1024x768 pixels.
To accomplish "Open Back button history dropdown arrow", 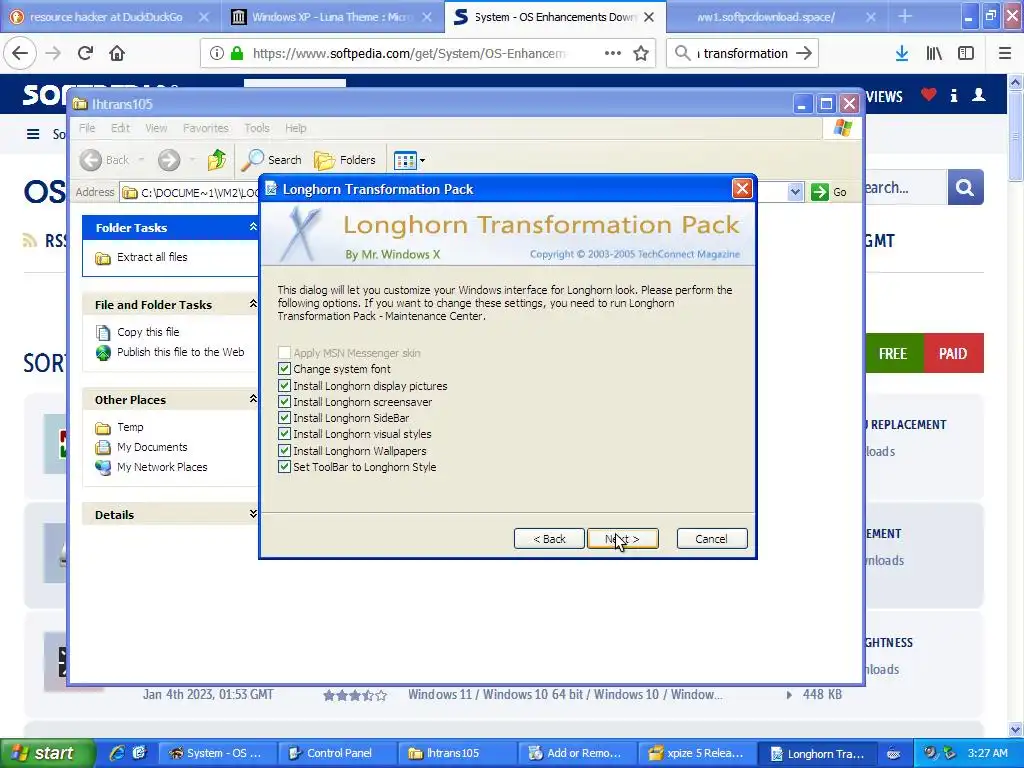I will [141, 160].
